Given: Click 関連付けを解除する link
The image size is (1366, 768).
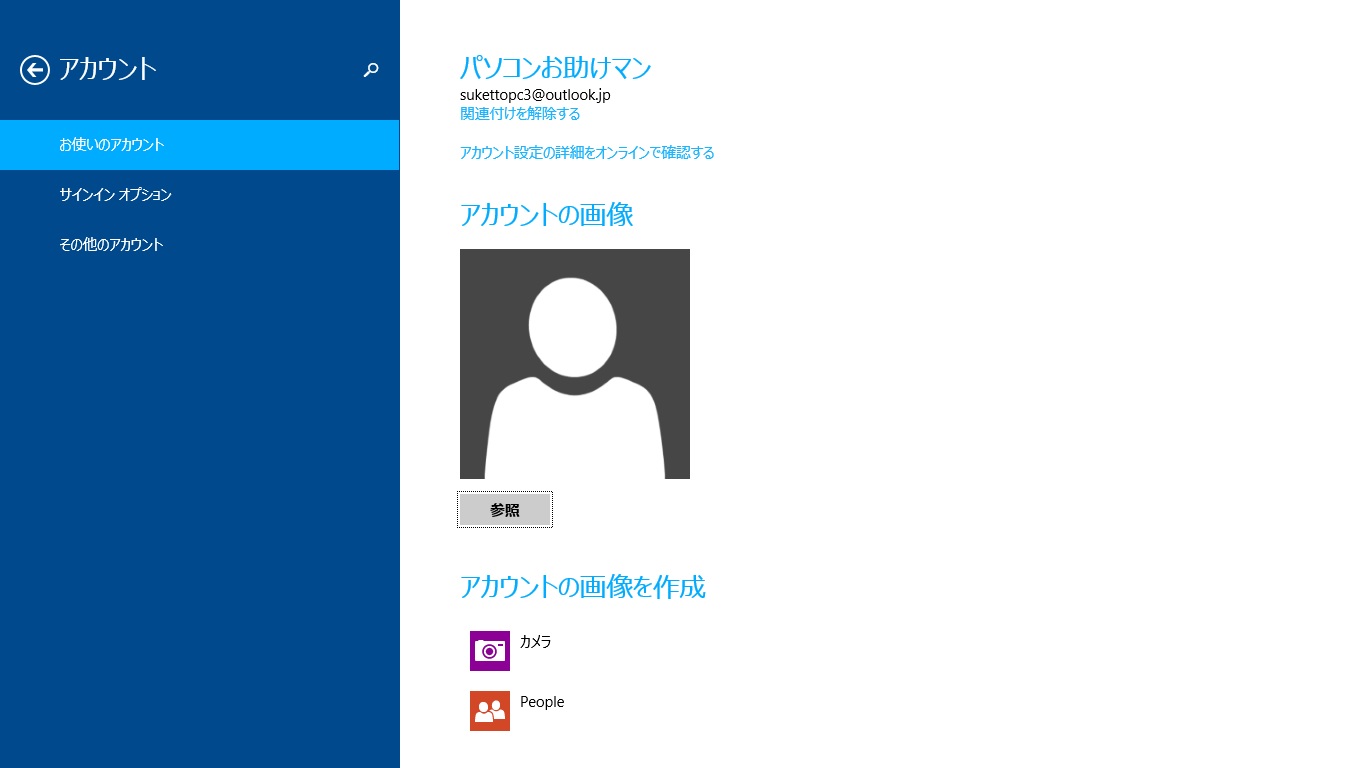Looking at the screenshot, I should (x=520, y=114).
